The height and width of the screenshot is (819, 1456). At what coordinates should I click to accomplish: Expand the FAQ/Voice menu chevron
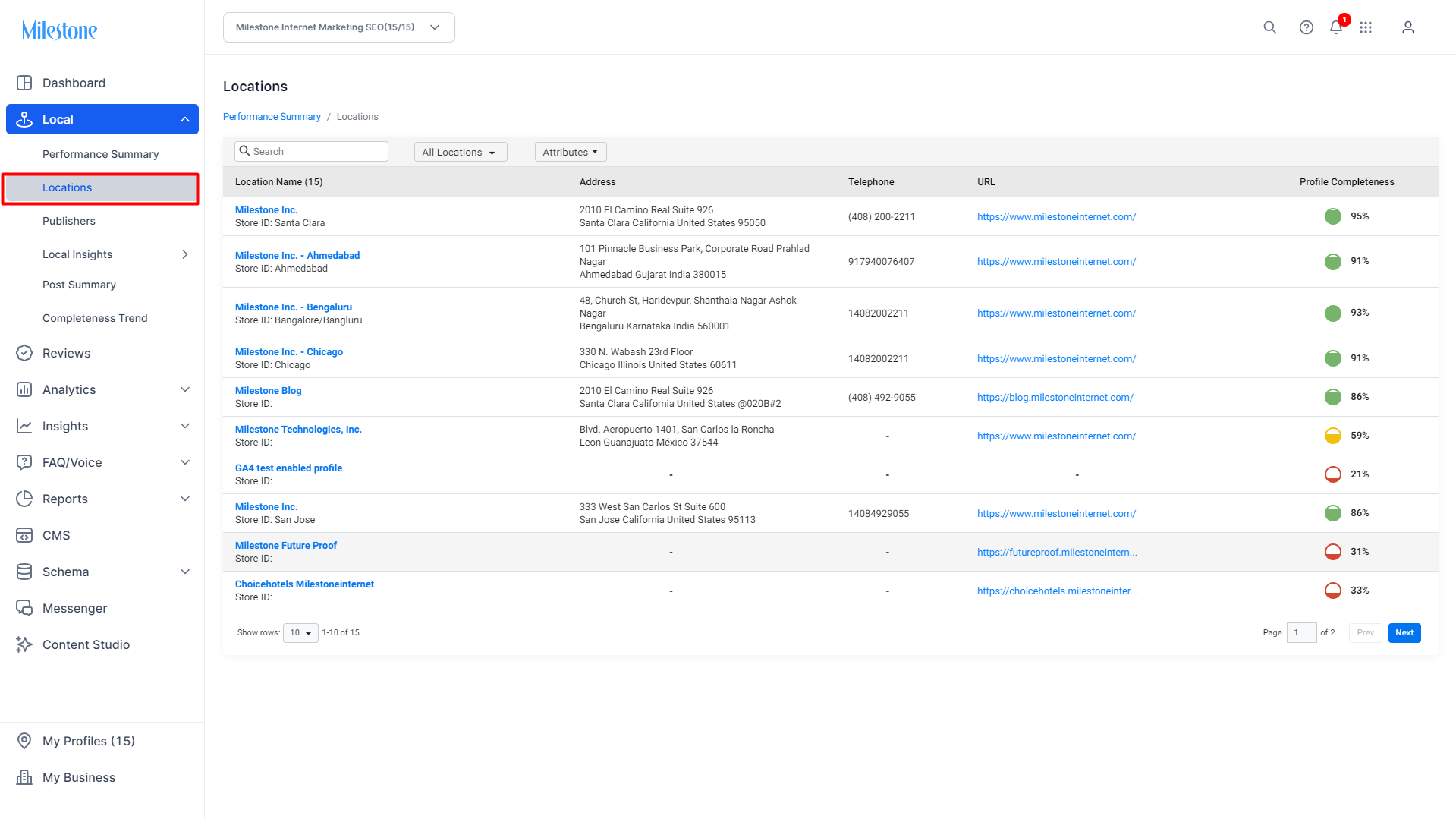185,462
